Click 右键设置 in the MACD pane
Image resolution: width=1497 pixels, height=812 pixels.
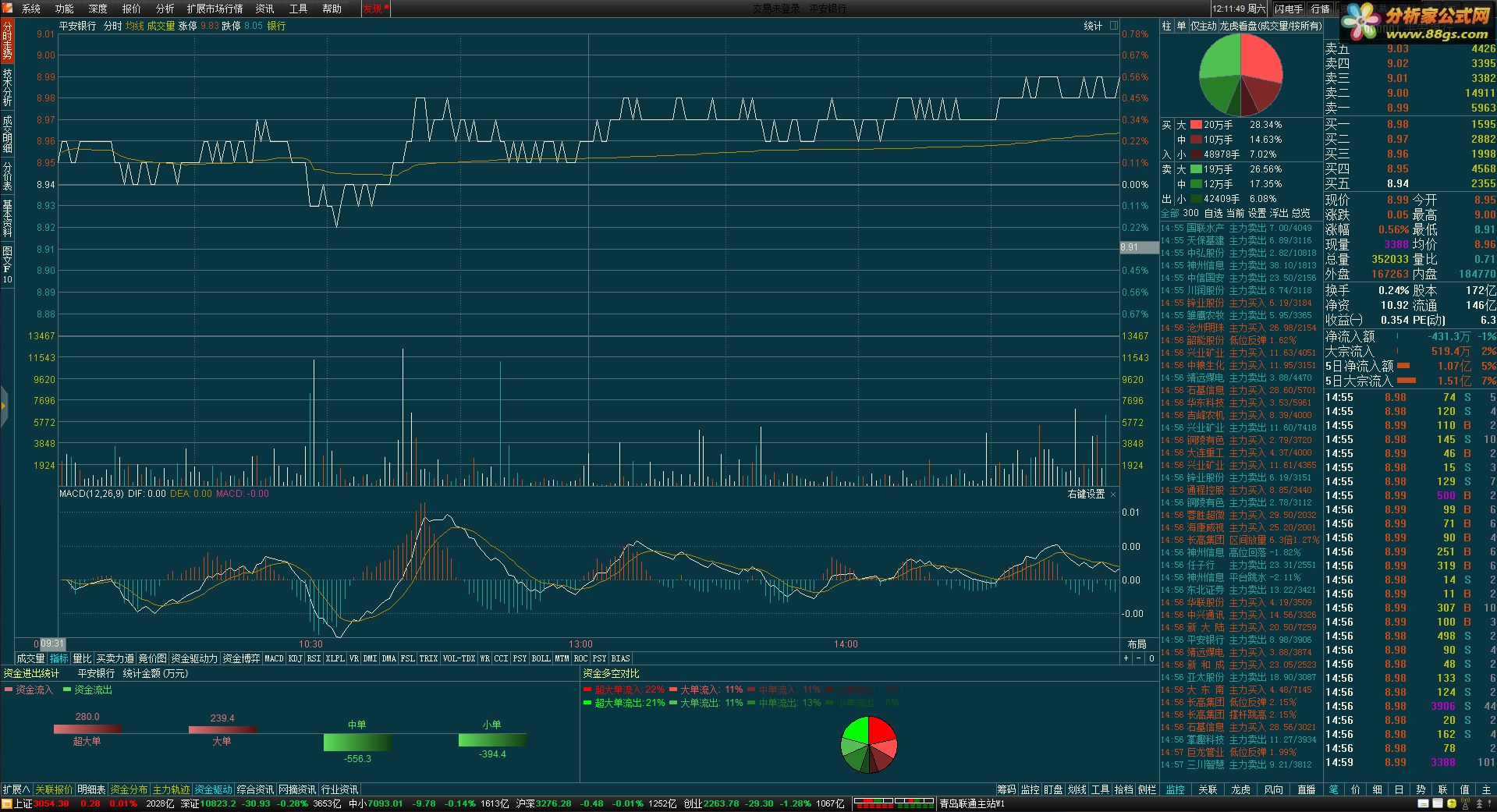click(x=1086, y=495)
